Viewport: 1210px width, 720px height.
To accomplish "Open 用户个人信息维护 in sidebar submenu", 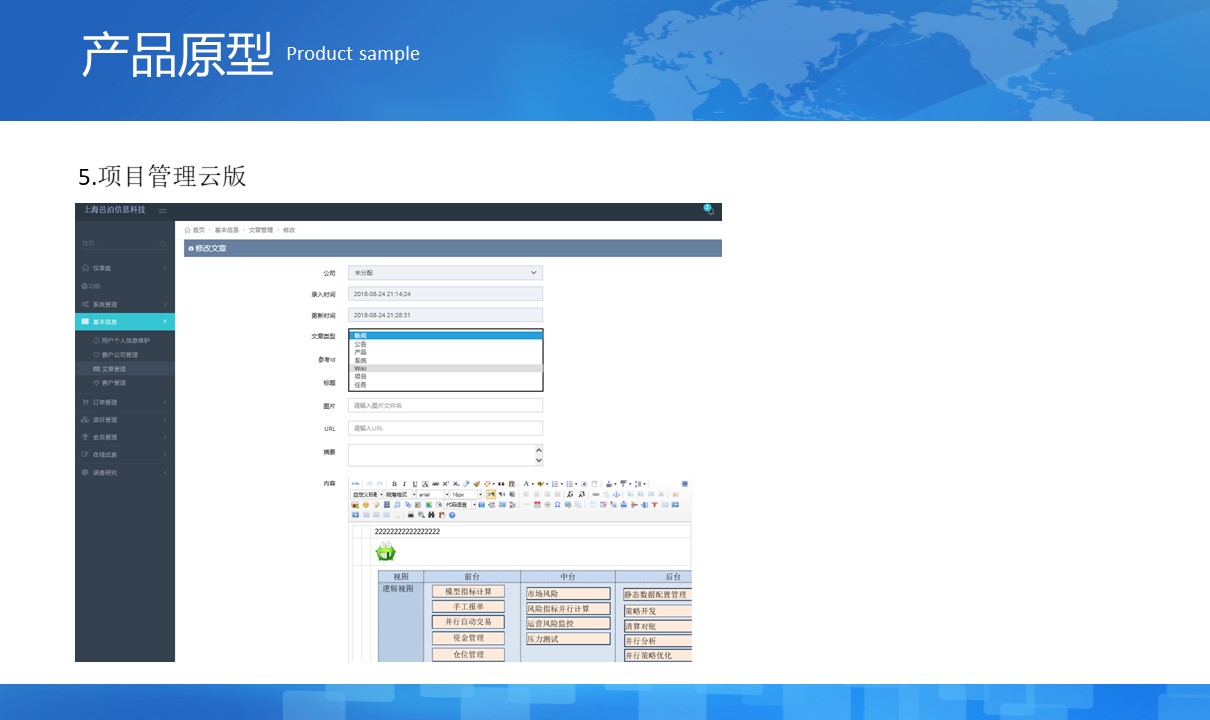I will pyautogui.click(x=125, y=341).
